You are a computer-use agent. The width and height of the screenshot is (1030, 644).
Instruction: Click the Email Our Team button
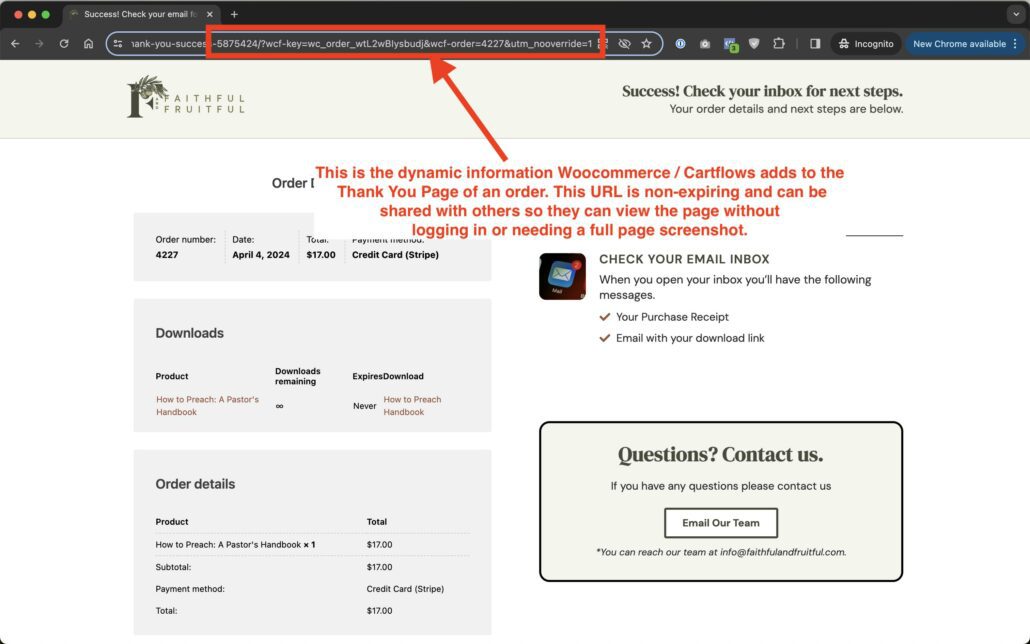(720, 523)
